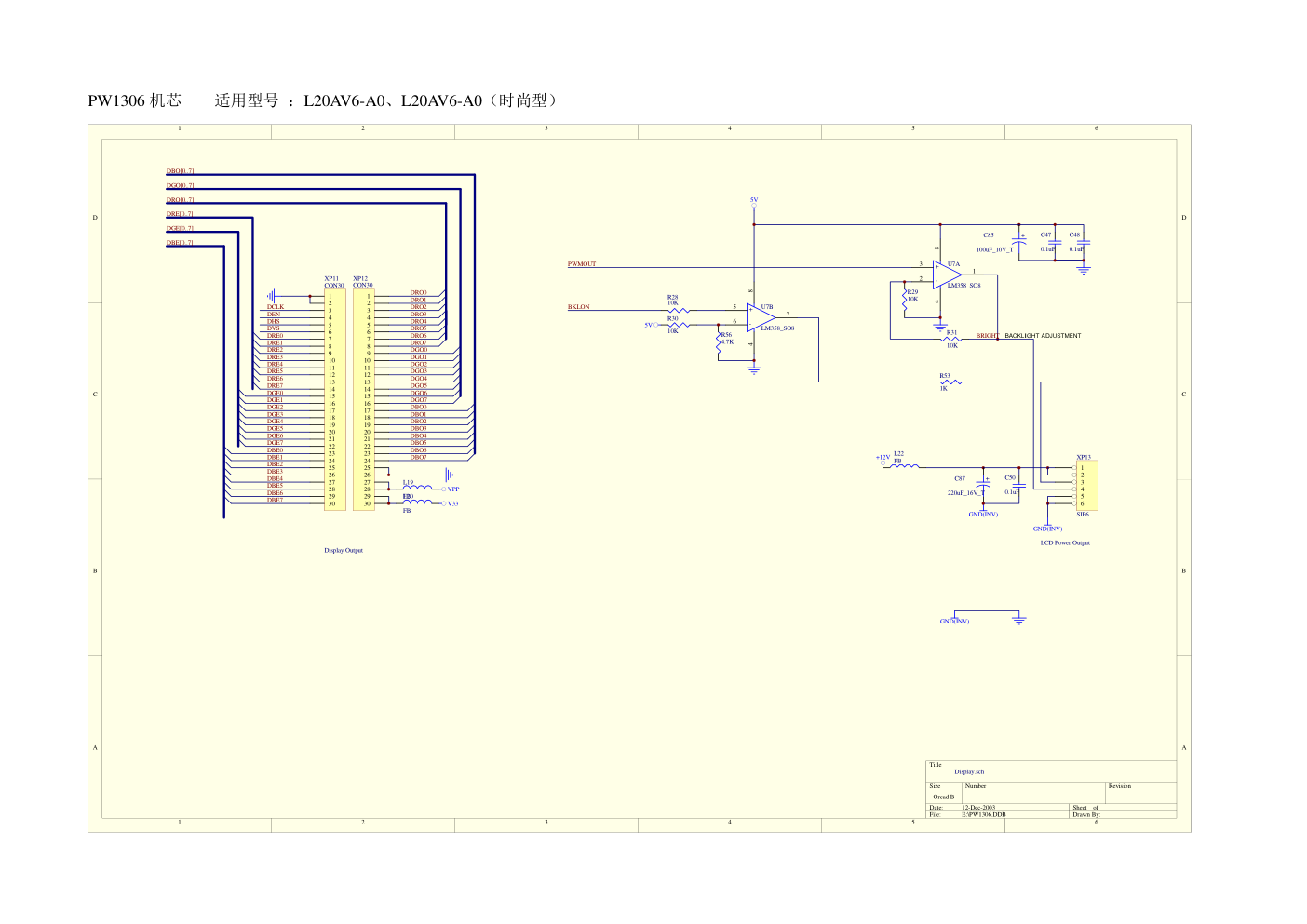Select the L19 inductor symbol near VPP

tap(417, 487)
